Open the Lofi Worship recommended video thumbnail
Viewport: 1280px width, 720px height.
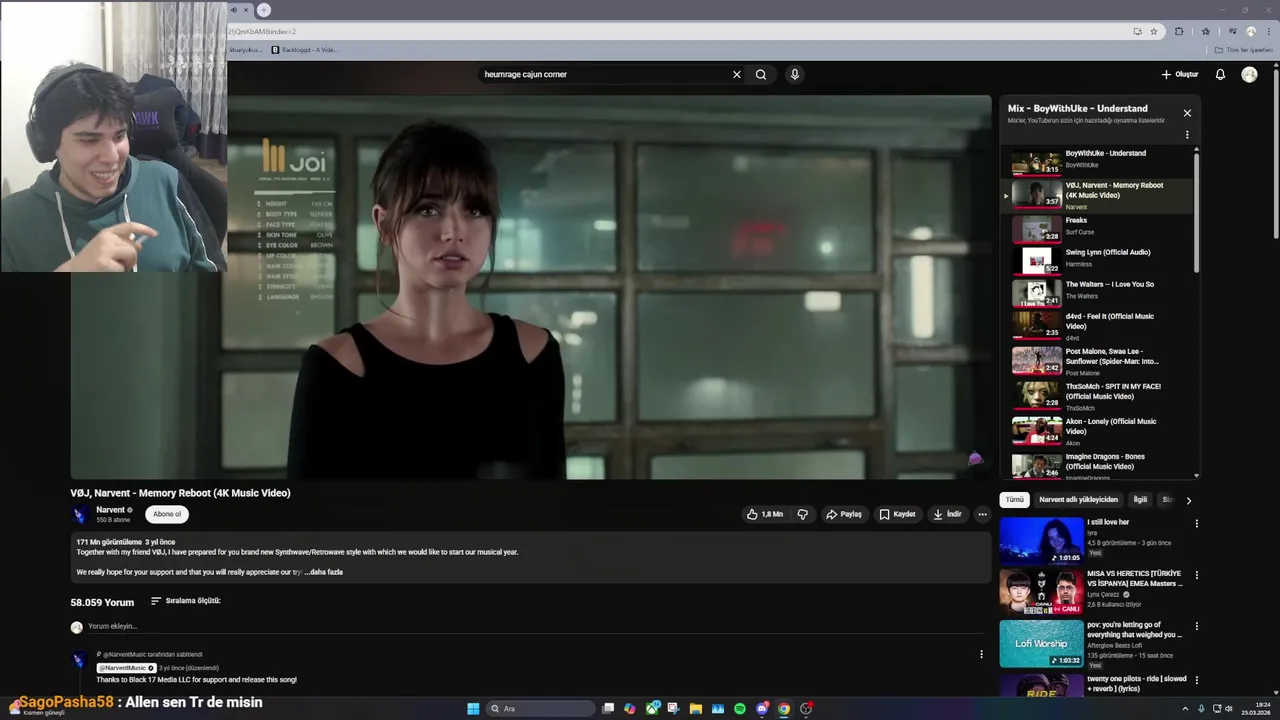pyautogui.click(x=1041, y=643)
